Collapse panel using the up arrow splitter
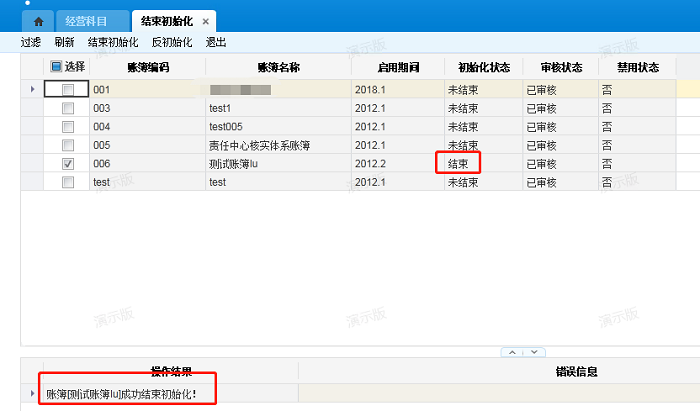Viewport: 700px width, 411px height. (513, 352)
